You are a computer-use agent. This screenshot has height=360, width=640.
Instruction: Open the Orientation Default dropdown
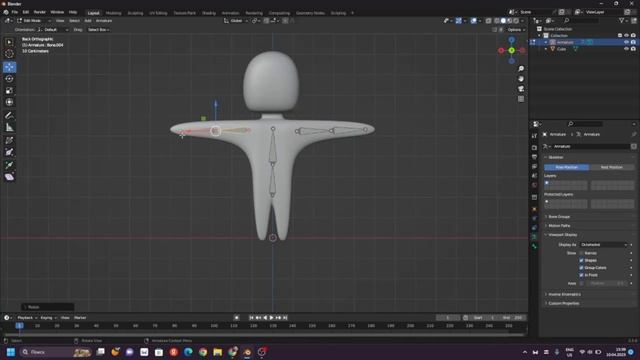tap(53, 30)
